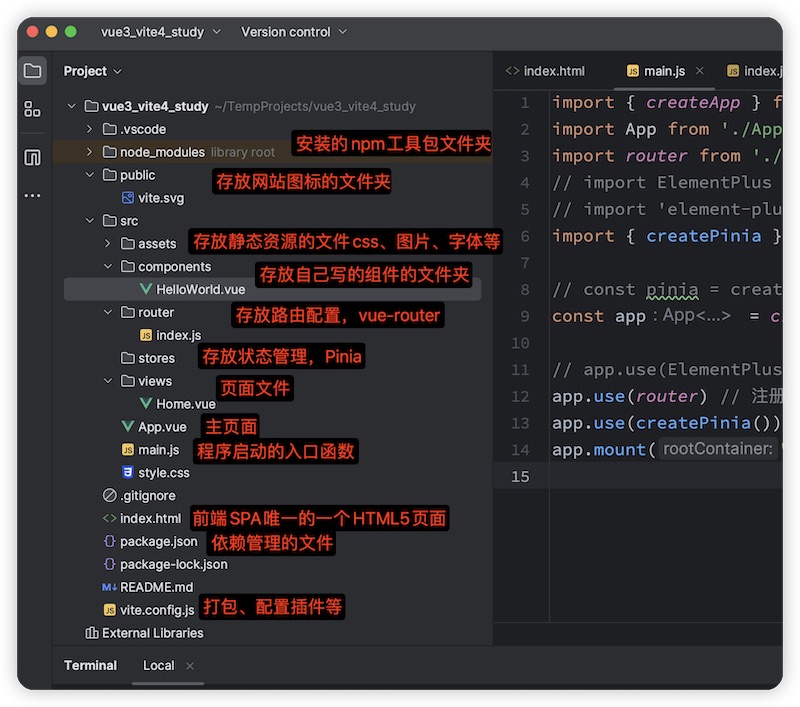This screenshot has width=800, height=707.
Task: Click the CSS icon of style.css
Action: pos(128,472)
